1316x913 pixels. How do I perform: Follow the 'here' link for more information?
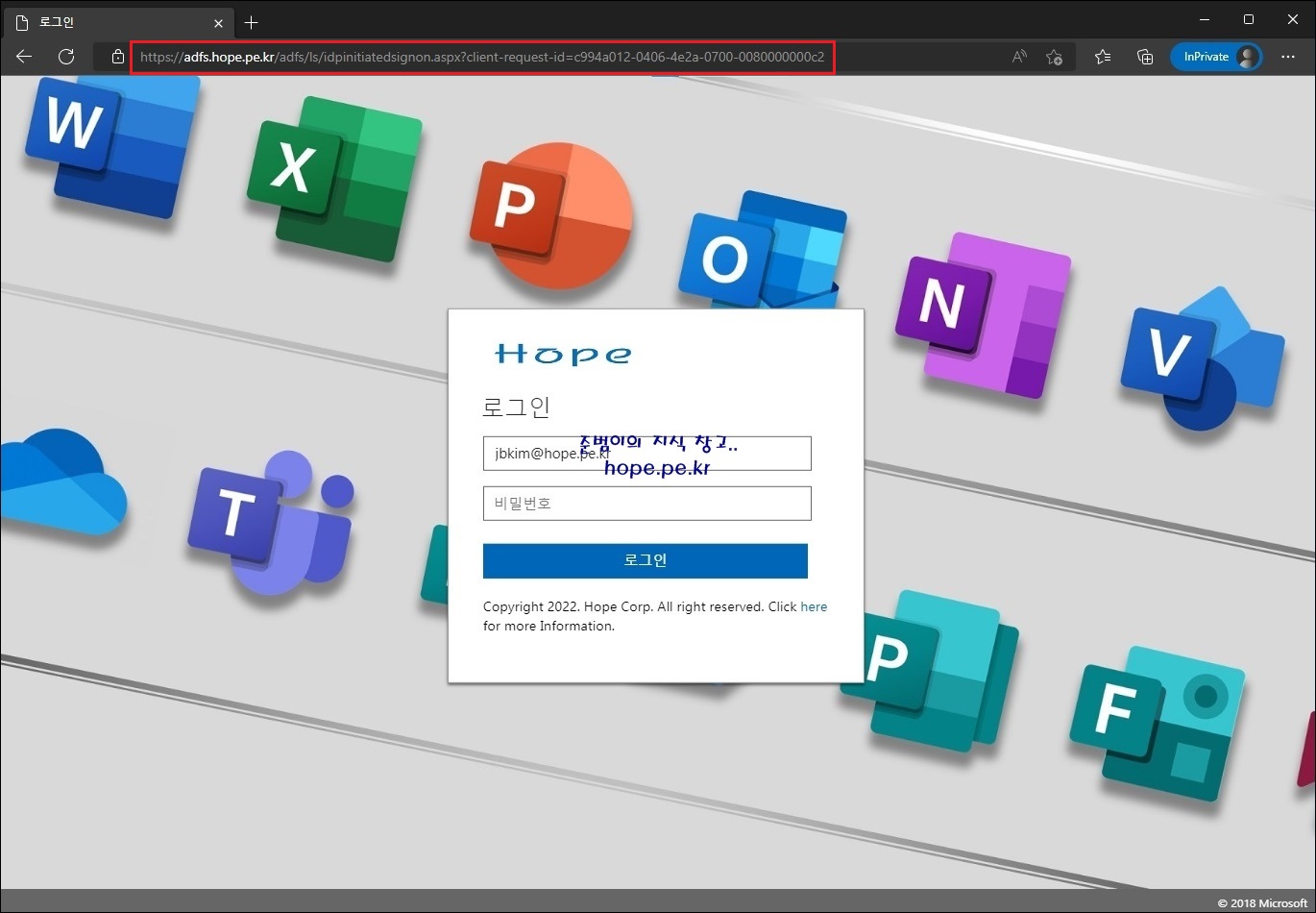point(814,606)
